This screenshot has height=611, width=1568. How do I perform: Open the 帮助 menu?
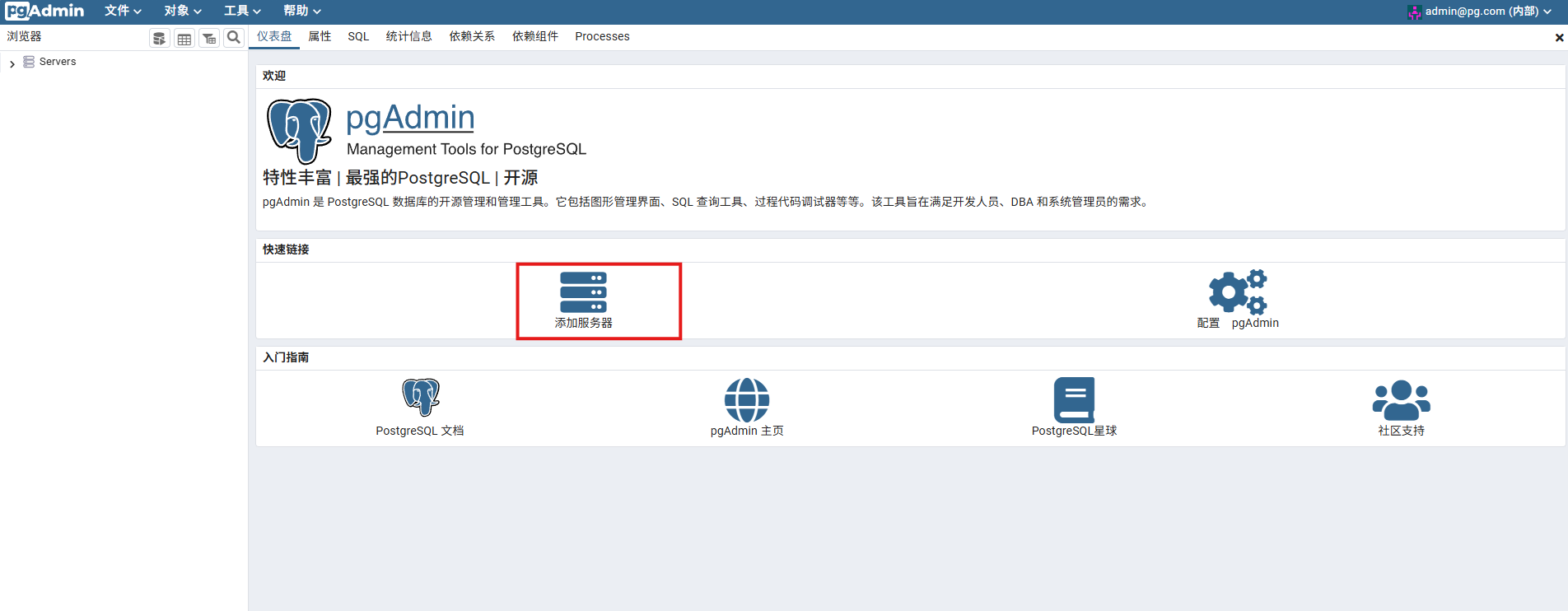[301, 11]
